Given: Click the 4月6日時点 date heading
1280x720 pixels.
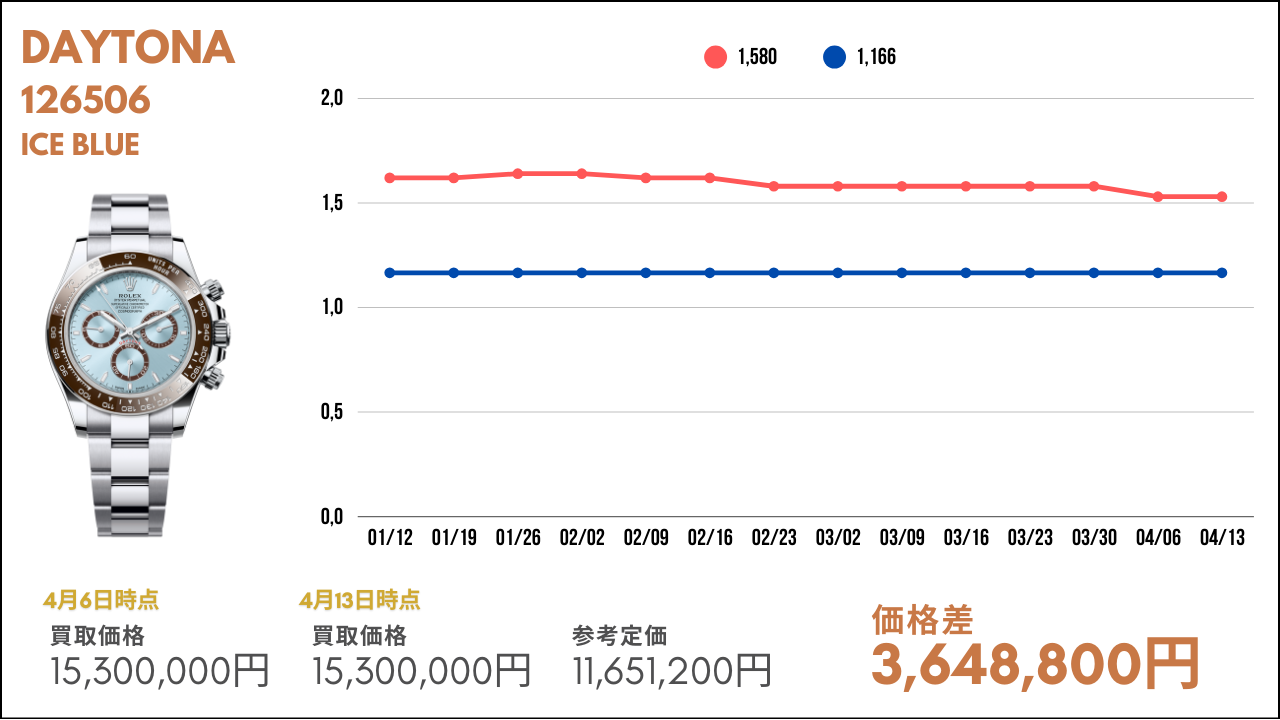Looking at the screenshot, I should (101, 601).
